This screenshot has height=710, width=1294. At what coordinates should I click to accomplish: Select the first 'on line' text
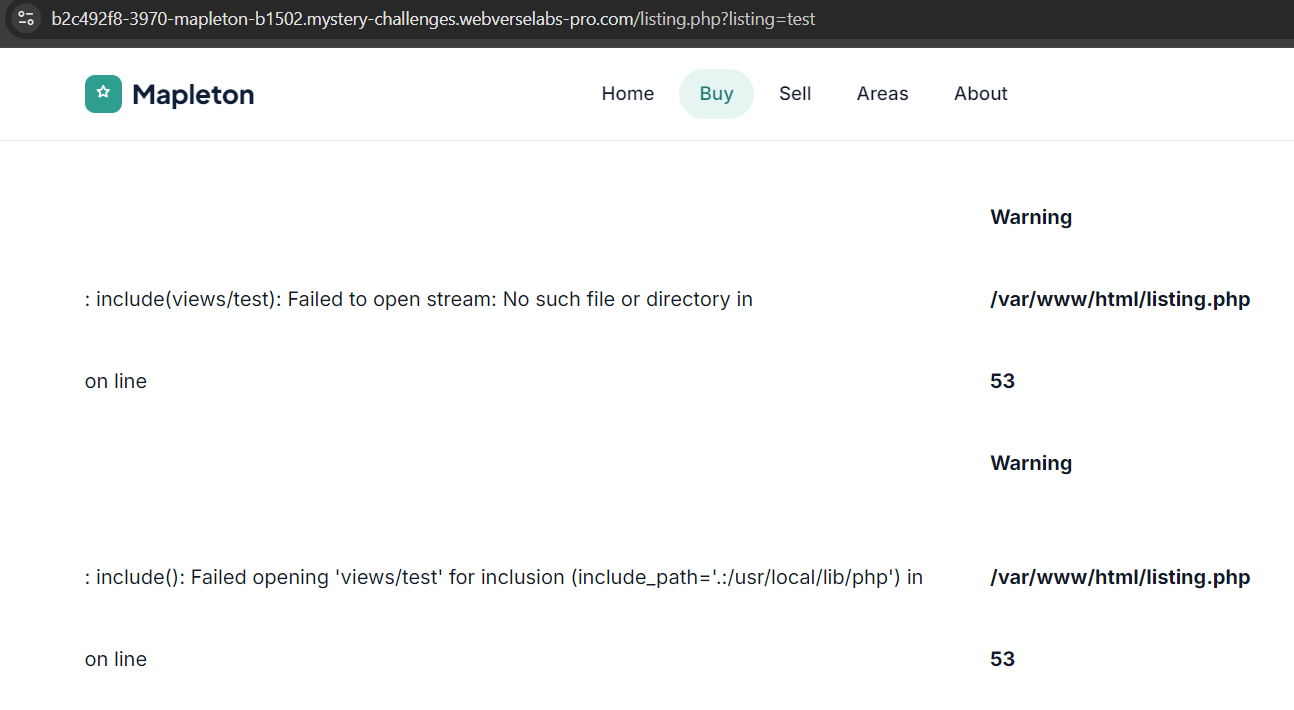click(116, 381)
